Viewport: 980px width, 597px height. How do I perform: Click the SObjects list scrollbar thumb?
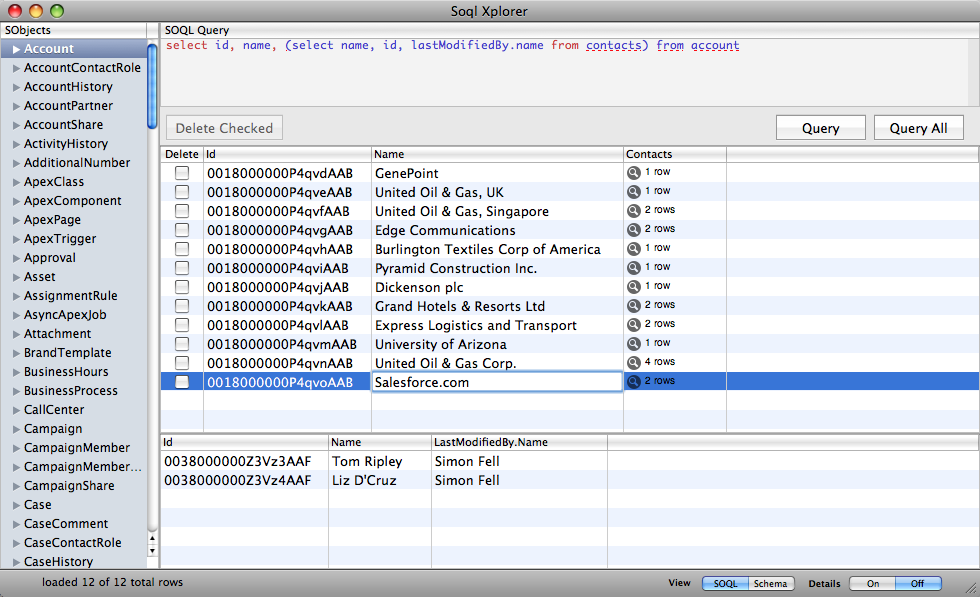point(152,86)
